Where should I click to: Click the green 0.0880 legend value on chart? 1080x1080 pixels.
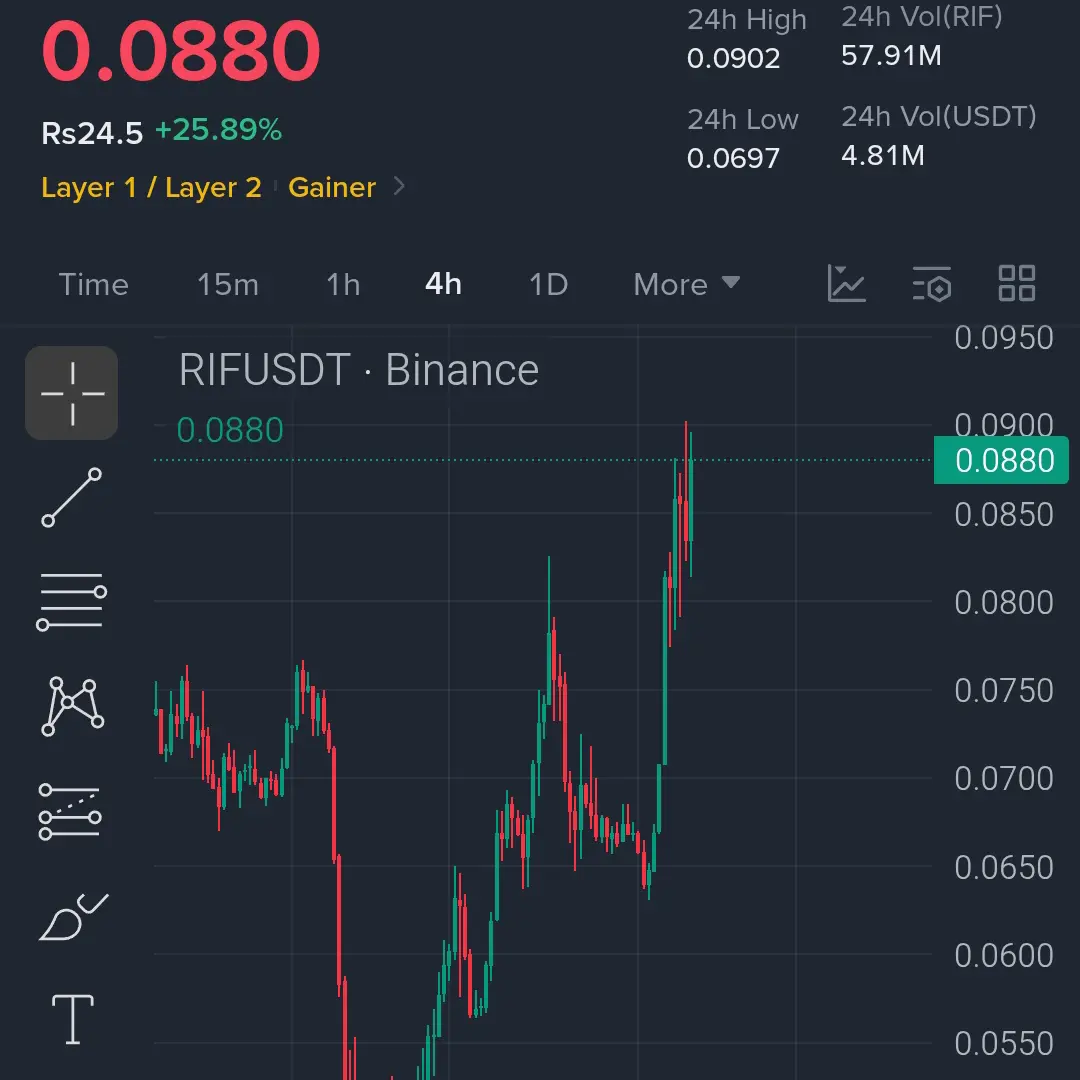[x=230, y=430]
